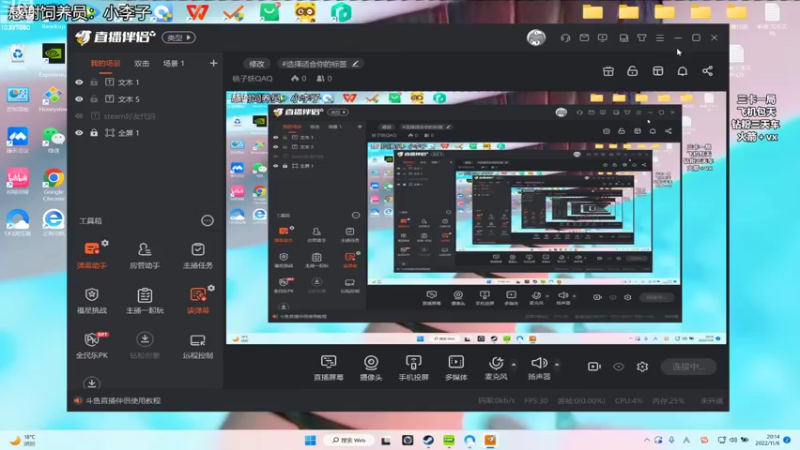Toggle lock on 文本 1 layer
The image size is (800, 450).
click(94, 82)
